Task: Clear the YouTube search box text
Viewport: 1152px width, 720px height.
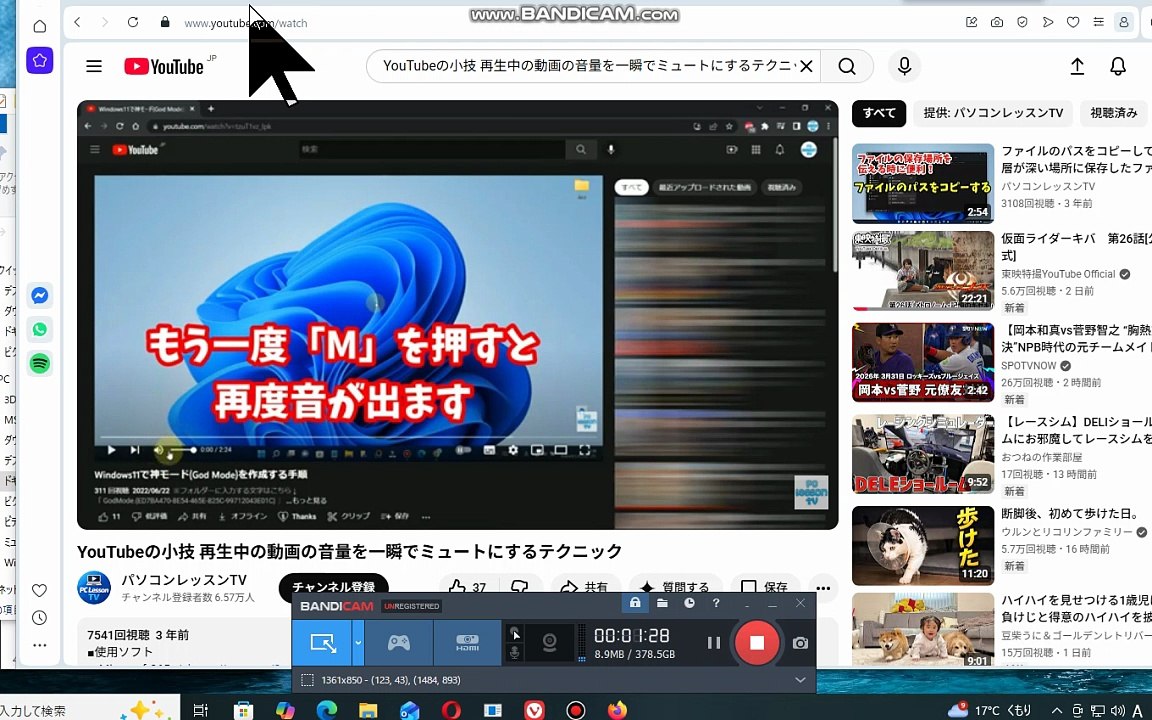Action: click(806, 66)
